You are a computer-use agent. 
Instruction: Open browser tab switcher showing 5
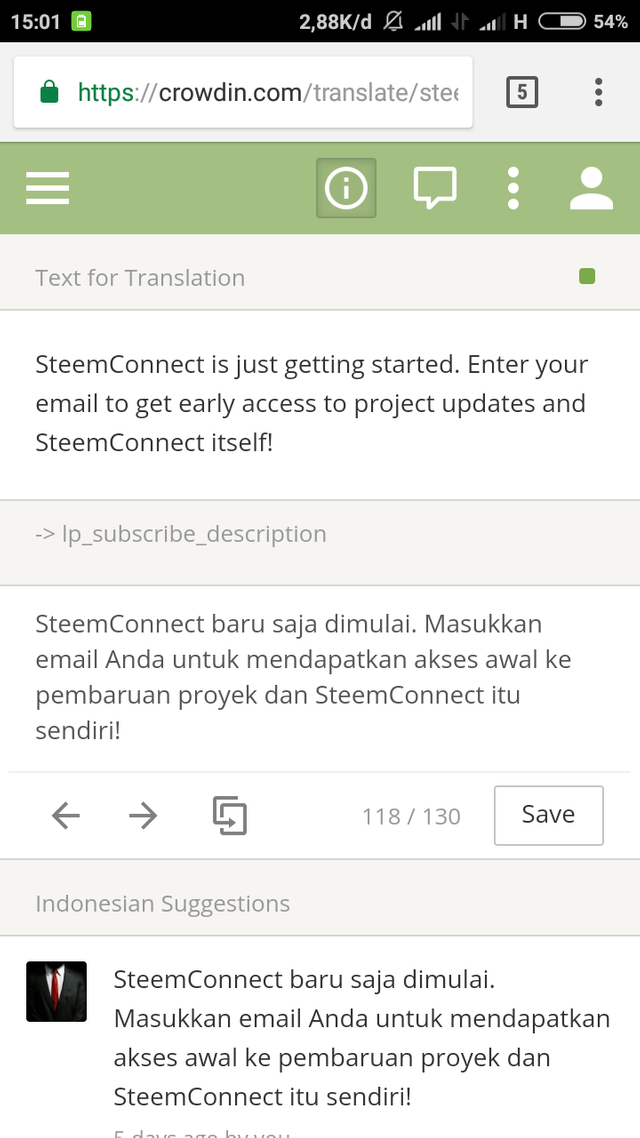point(522,93)
